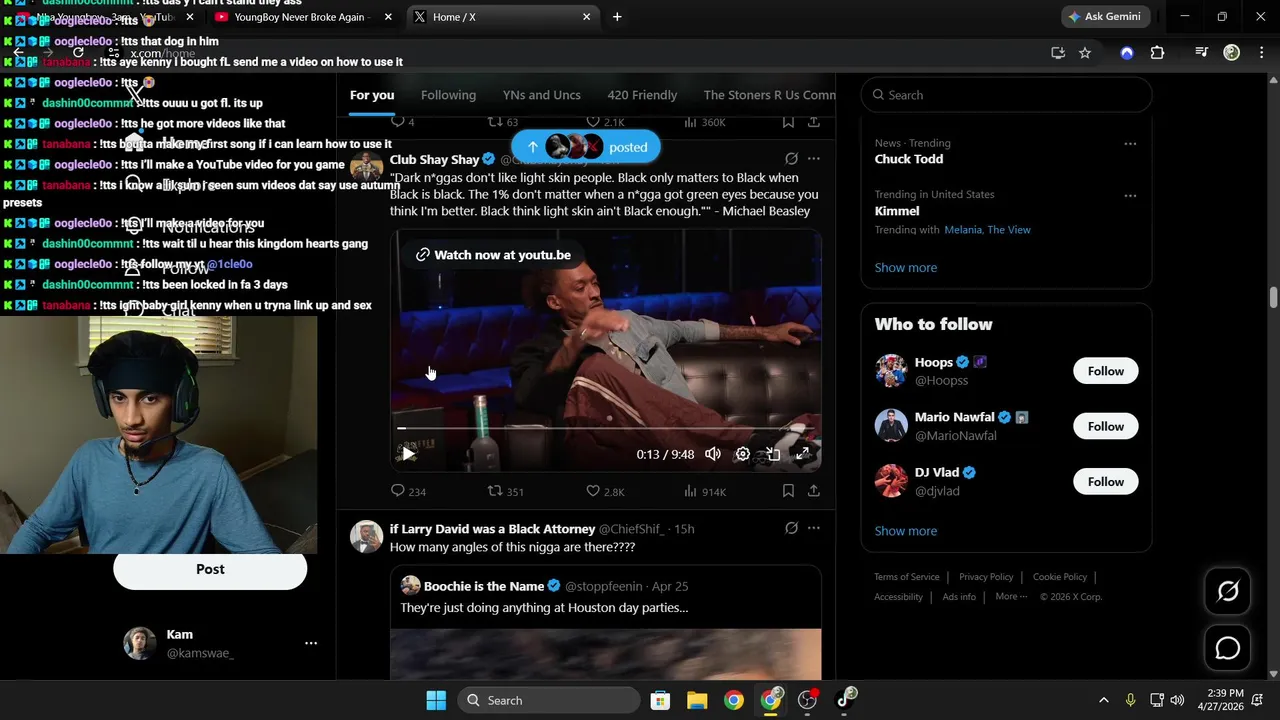Open Hoops profile avatar
Screen dimensions: 1280x720
coord(891,371)
